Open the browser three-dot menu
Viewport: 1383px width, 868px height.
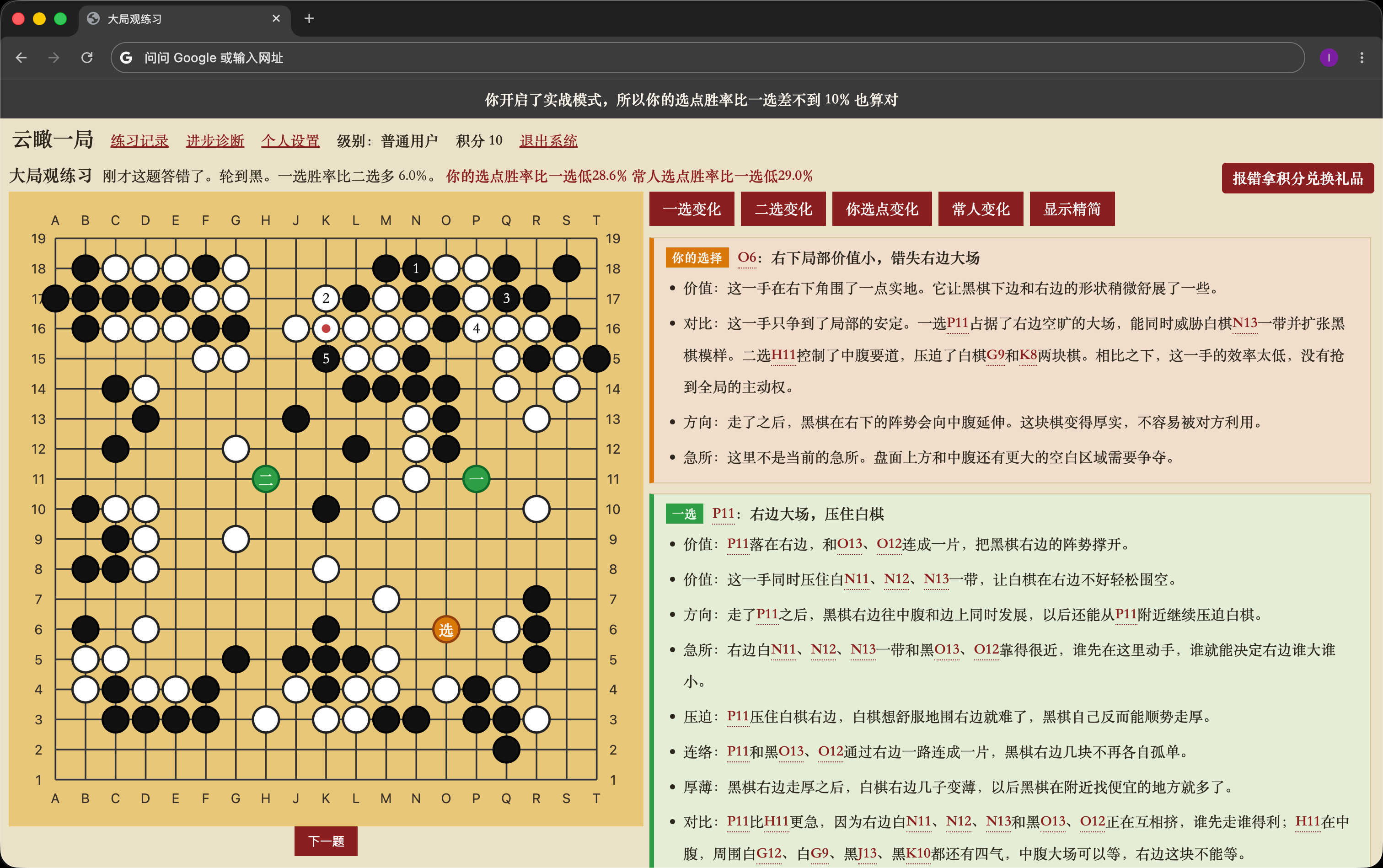click(1361, 58)
